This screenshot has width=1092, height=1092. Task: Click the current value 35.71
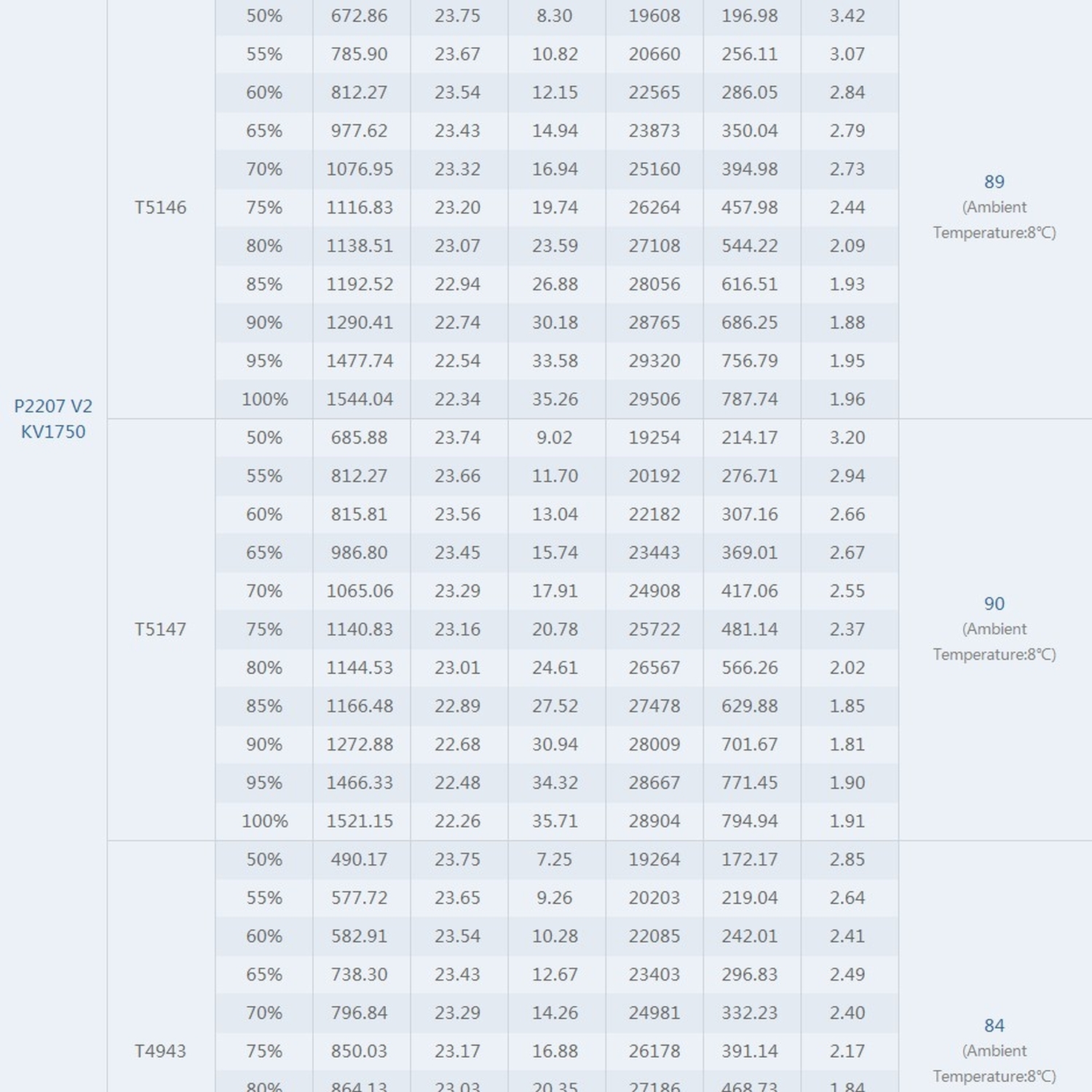click(555, 820)
